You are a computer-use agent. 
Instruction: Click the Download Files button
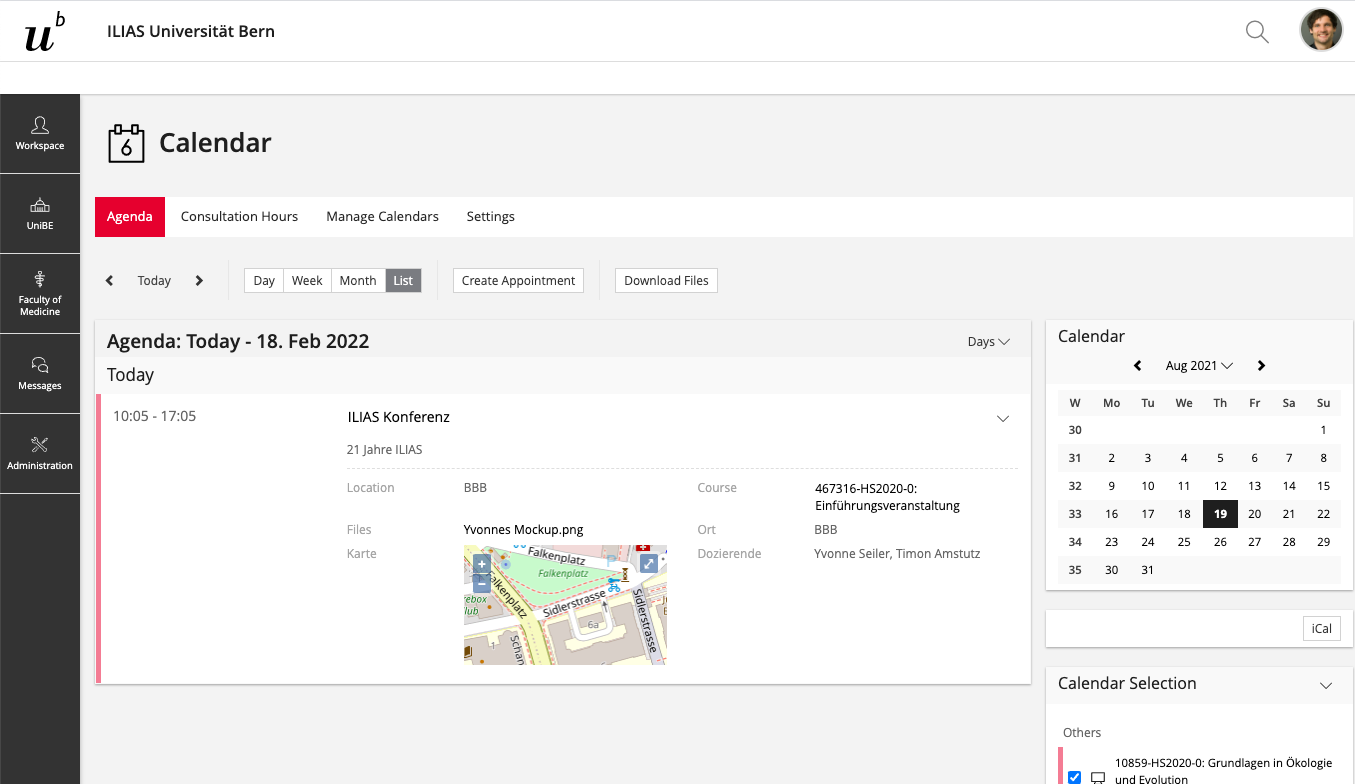[666, 281]
